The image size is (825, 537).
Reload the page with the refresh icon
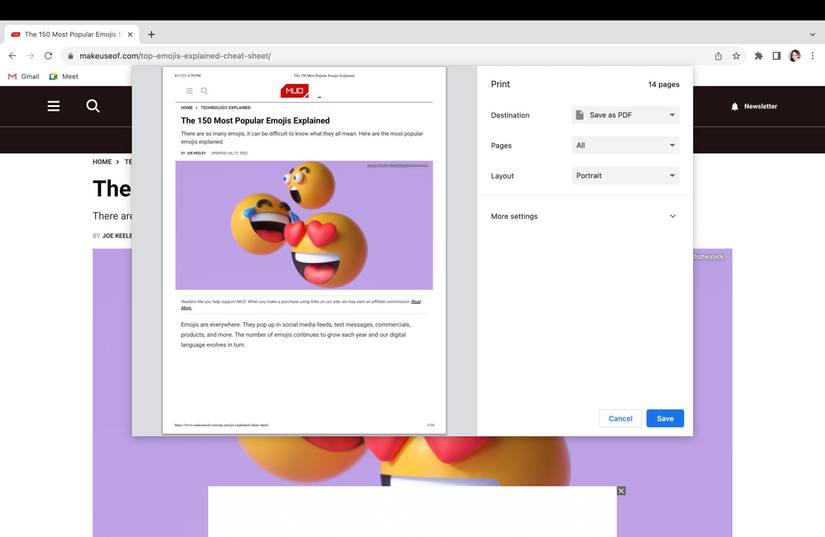coord(48,56)
